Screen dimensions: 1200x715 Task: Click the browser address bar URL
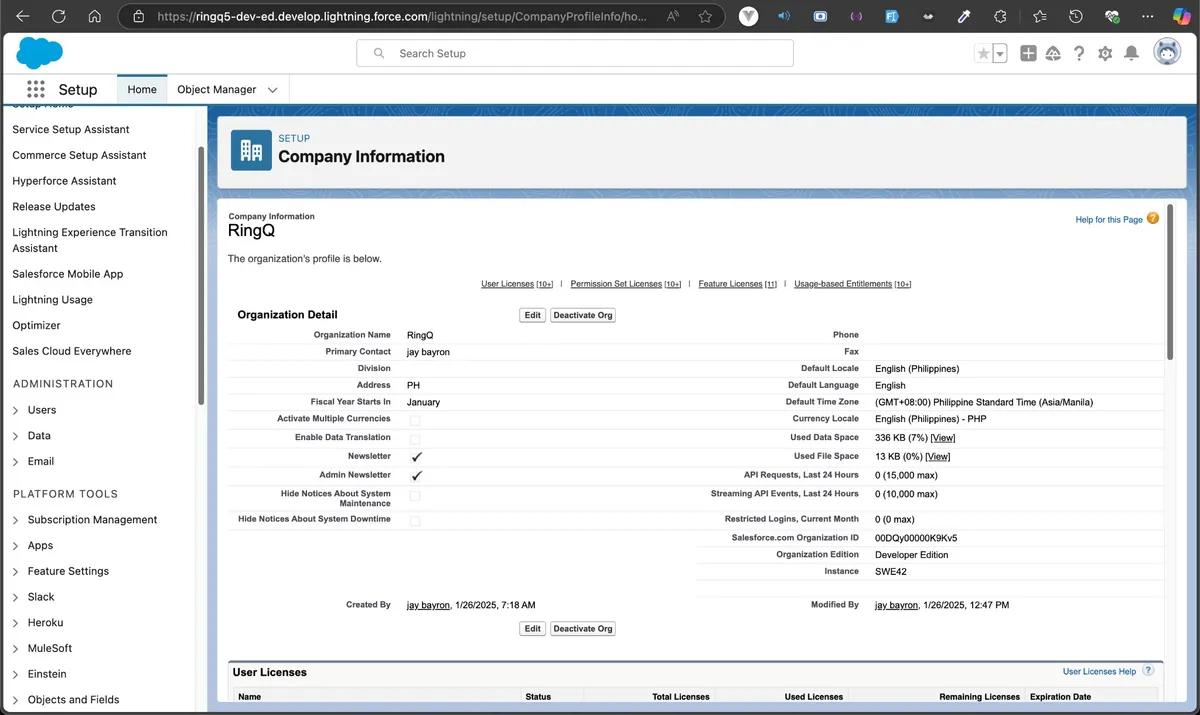pos(403,17)
